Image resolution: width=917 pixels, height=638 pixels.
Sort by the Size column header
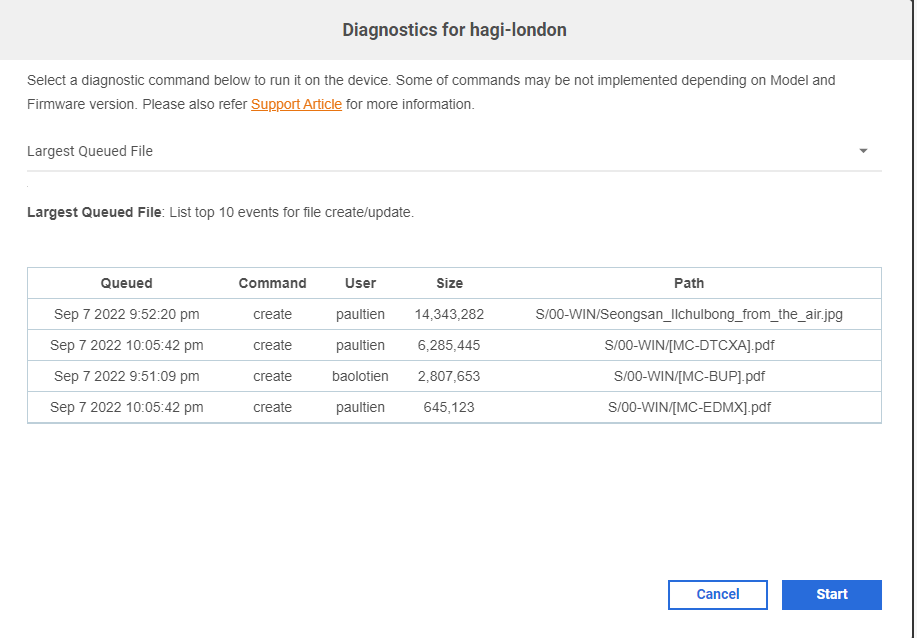449,283
